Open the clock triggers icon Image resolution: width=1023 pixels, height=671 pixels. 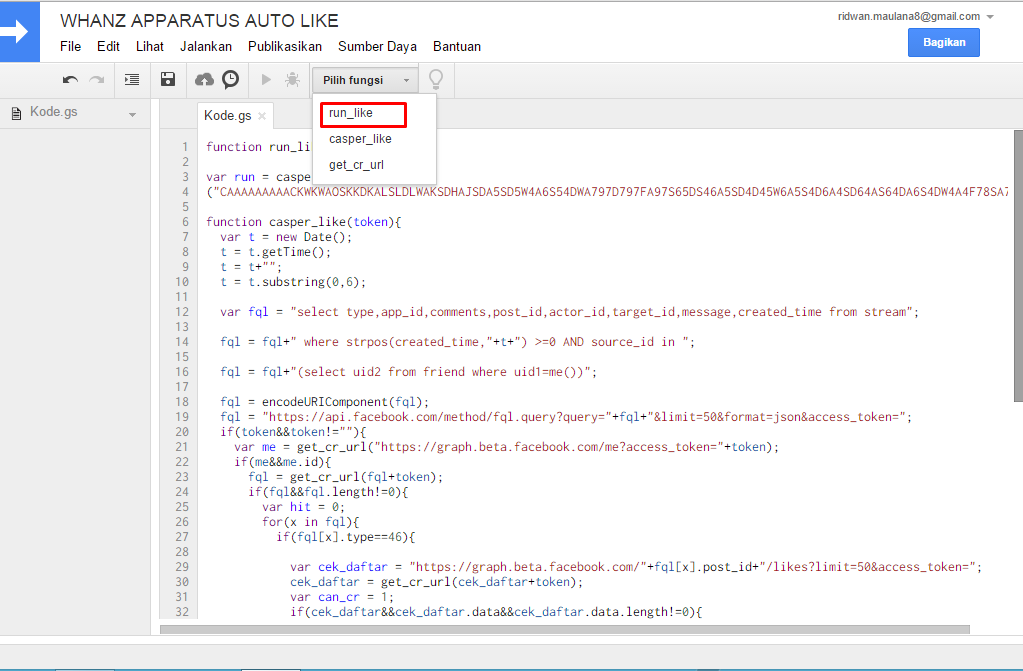tap(230, 80)
